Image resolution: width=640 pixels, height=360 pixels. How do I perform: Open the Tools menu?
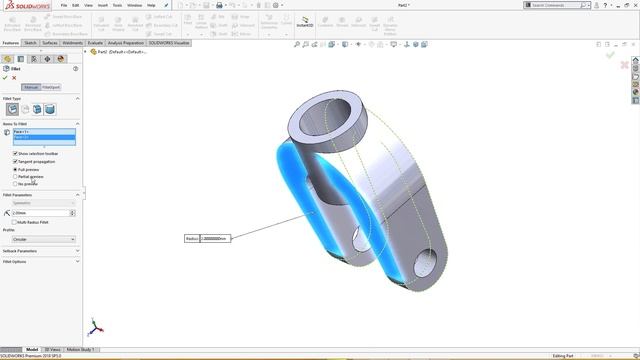point(118,5)
